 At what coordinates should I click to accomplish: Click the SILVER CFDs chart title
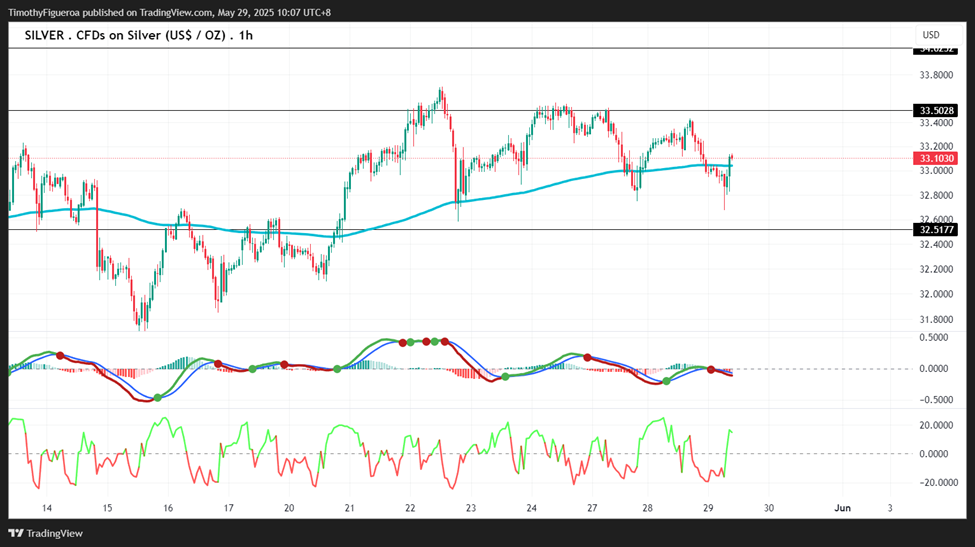tap(139, 35)
